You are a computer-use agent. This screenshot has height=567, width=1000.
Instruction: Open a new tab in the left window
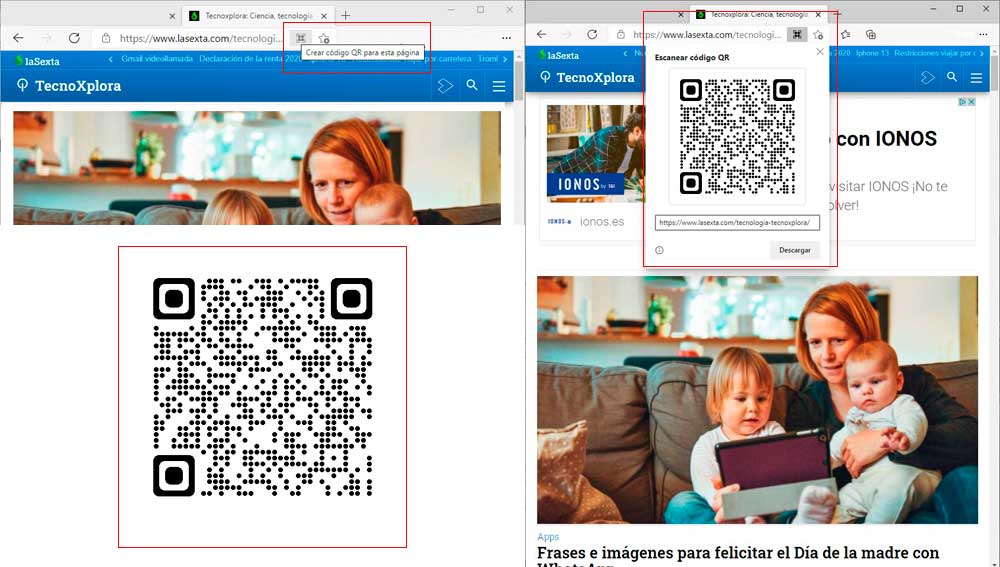[x=345, y=15]
